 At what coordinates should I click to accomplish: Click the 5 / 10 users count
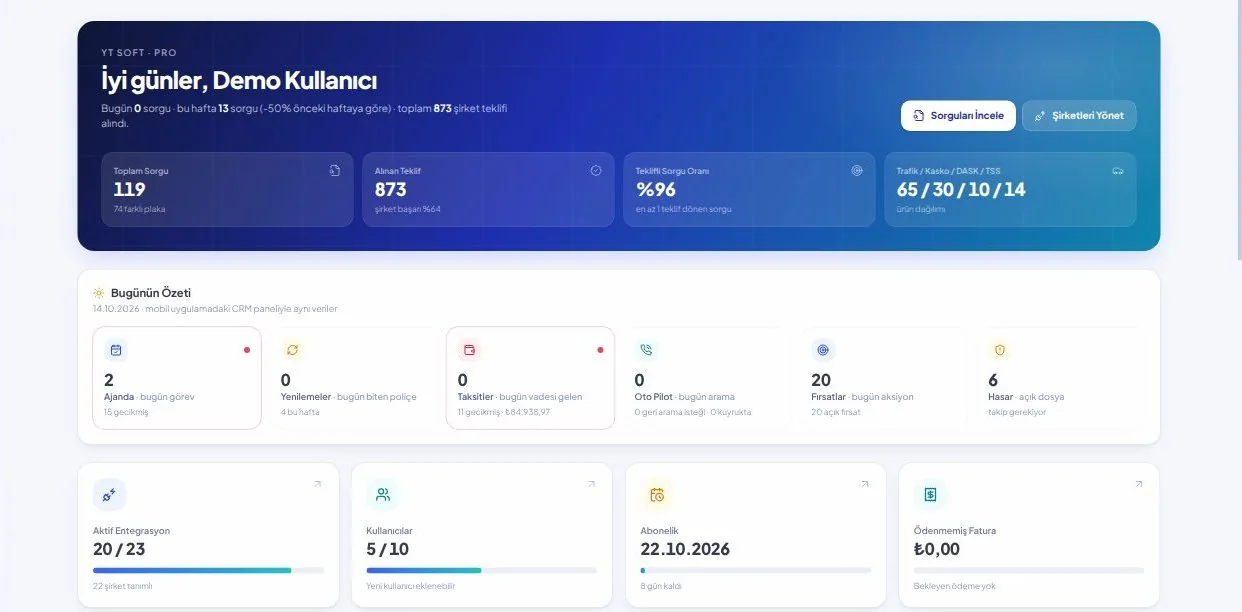click(388, 549)
